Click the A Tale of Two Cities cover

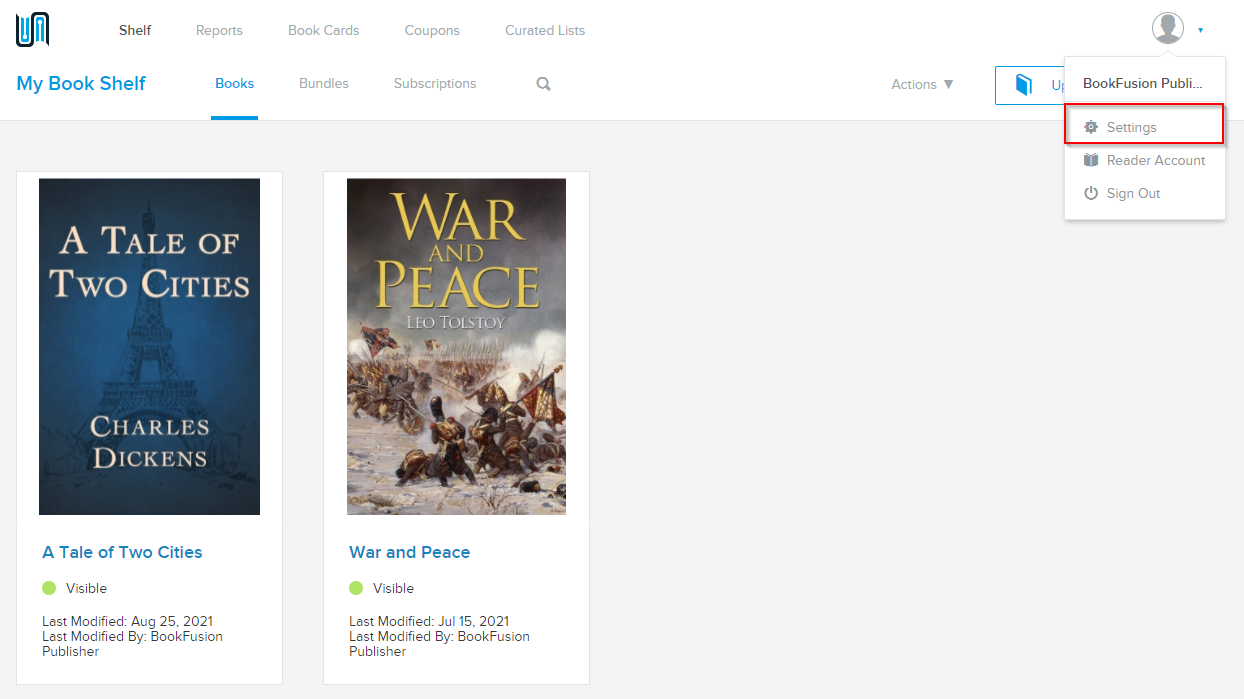pyautogui.click(x=149, y=347)
